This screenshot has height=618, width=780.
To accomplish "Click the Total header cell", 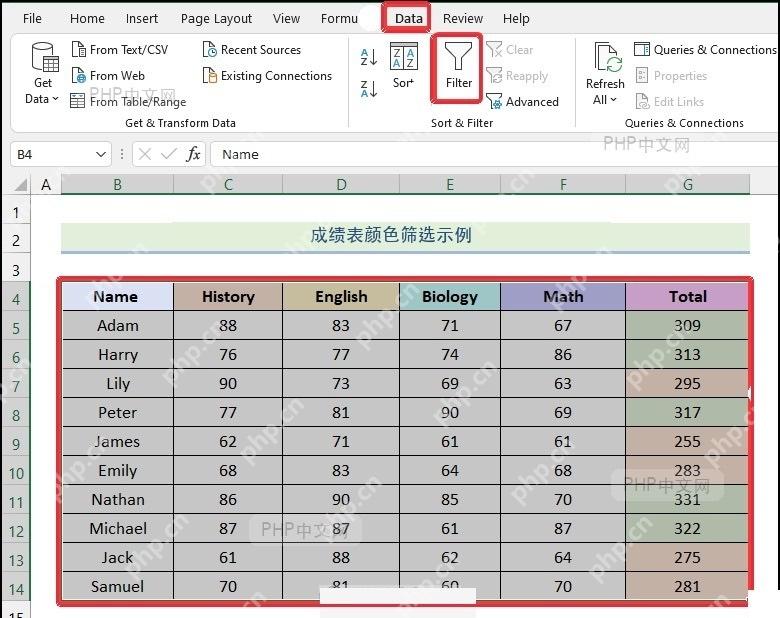I will 687,297.
